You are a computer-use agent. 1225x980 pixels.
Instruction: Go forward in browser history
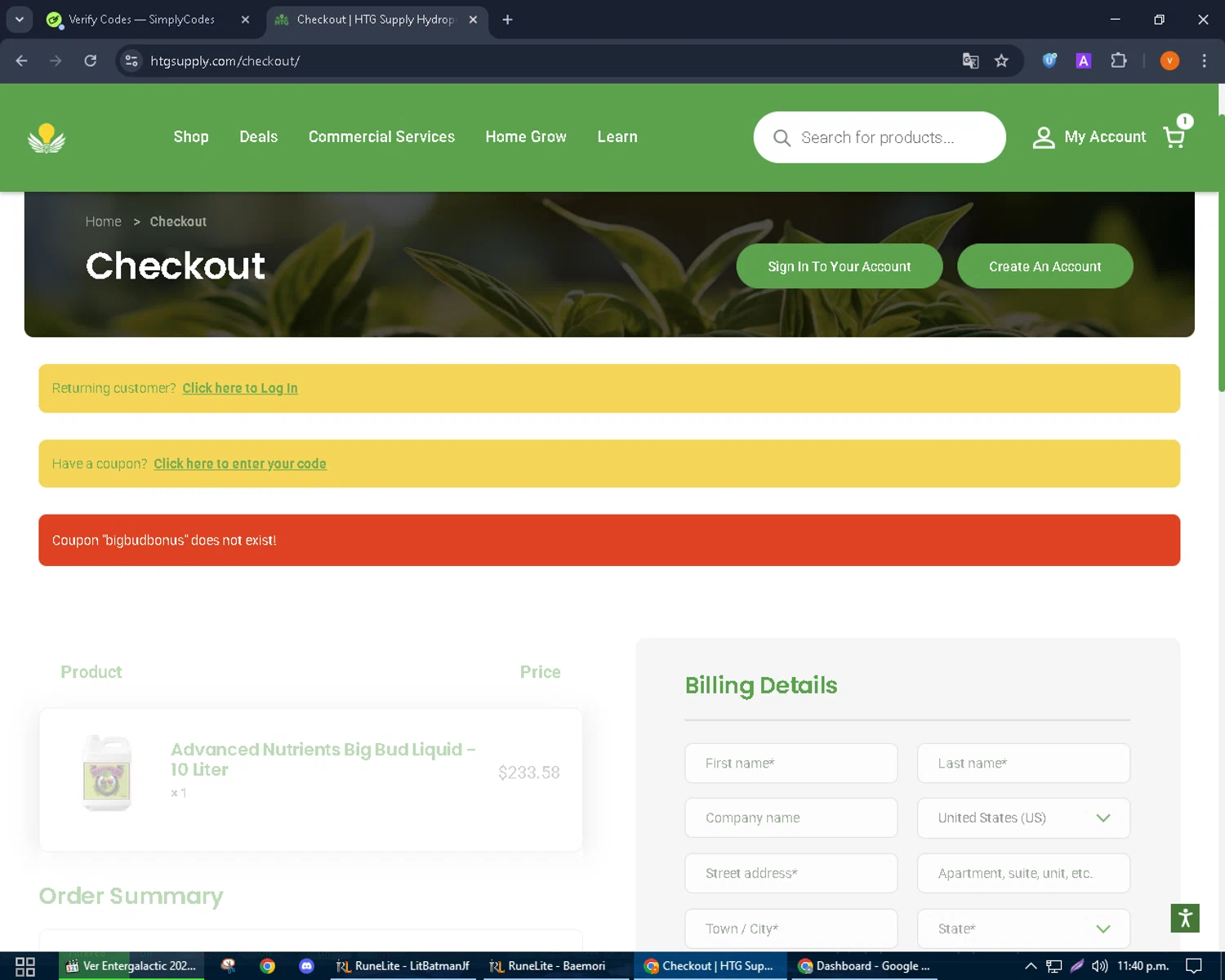pos(56,60)
